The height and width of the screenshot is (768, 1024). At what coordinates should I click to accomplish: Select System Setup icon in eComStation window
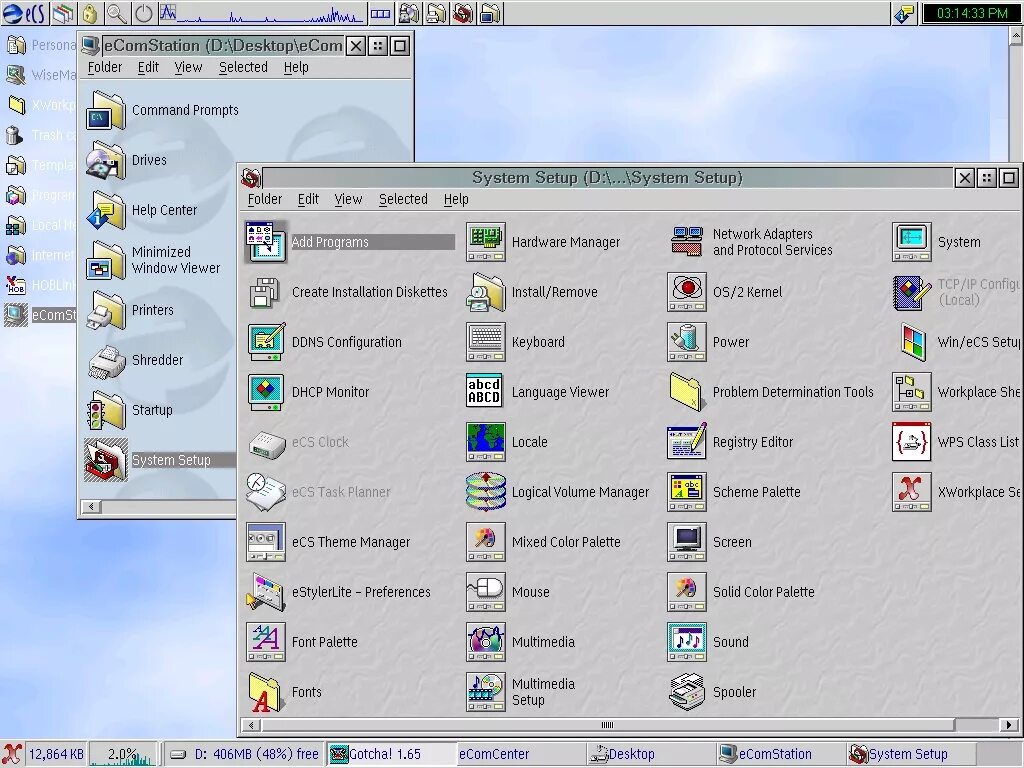click(x=106, y=460)
